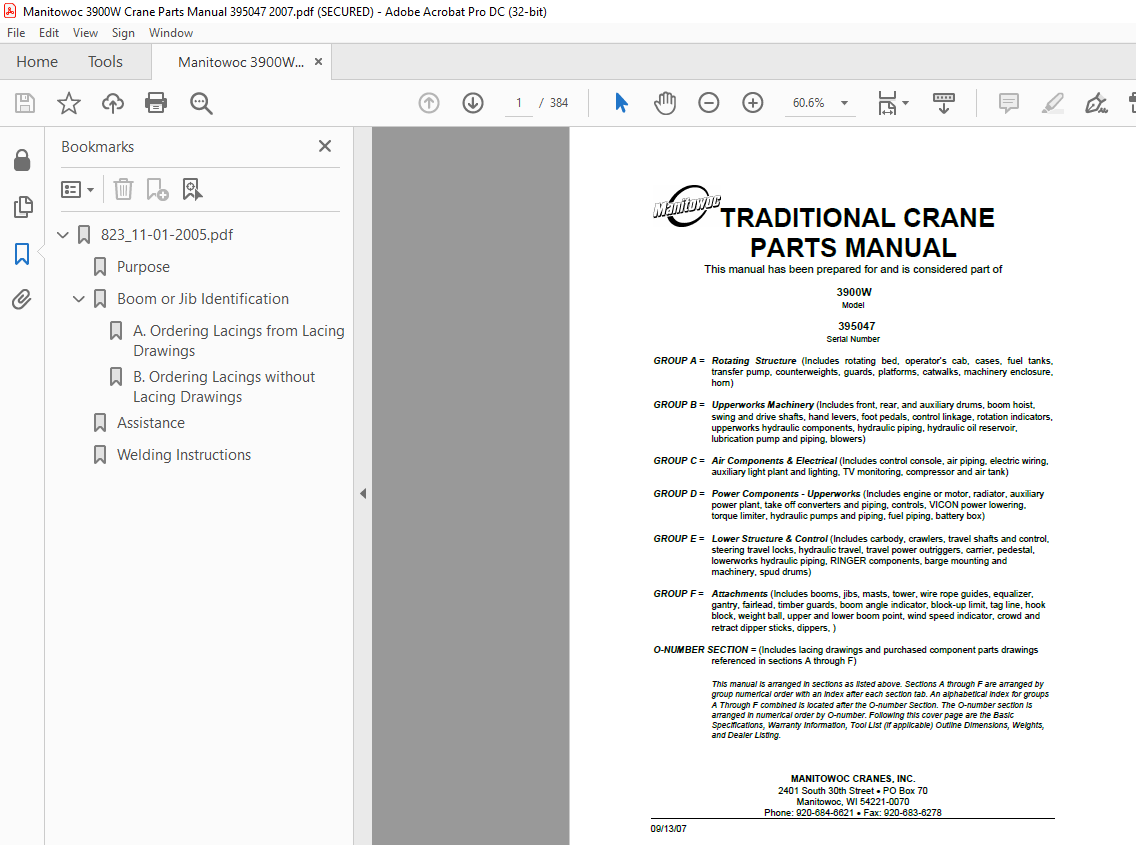The image size is (1136, 845).
Task: Click serial number 395047 on page
Action: tap(856, 326)
